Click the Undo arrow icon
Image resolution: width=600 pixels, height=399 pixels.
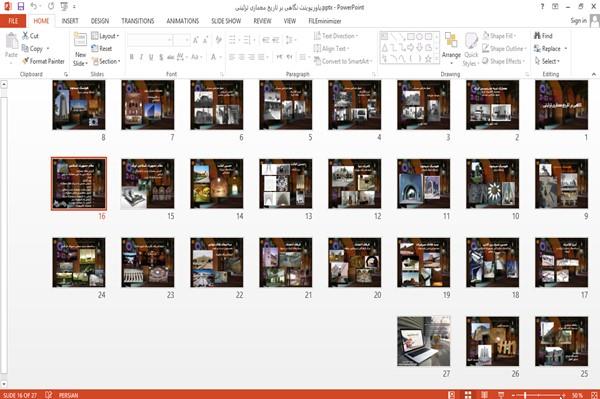click(34, 6)
